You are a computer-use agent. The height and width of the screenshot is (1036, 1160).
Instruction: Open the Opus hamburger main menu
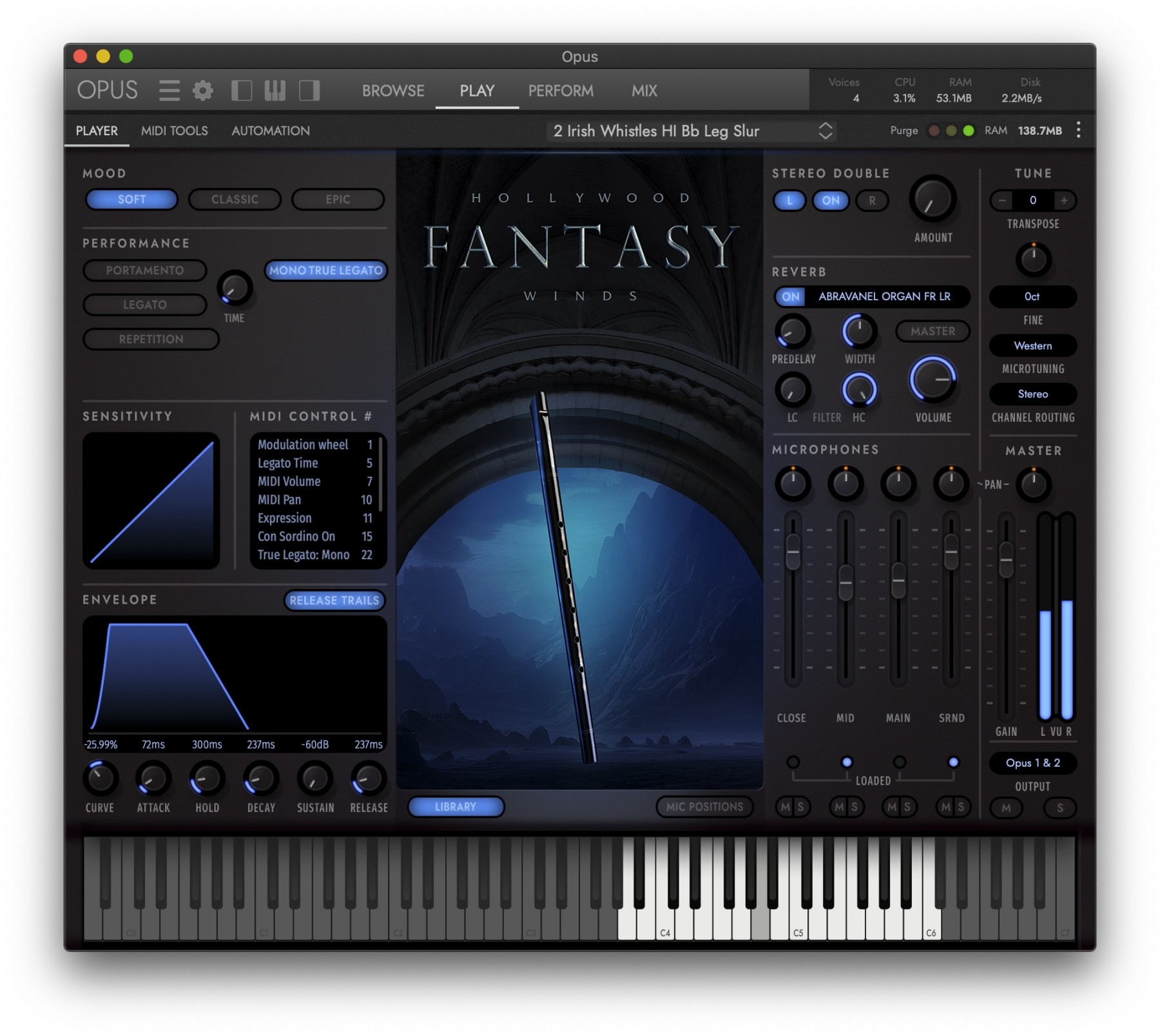point(169,90)
